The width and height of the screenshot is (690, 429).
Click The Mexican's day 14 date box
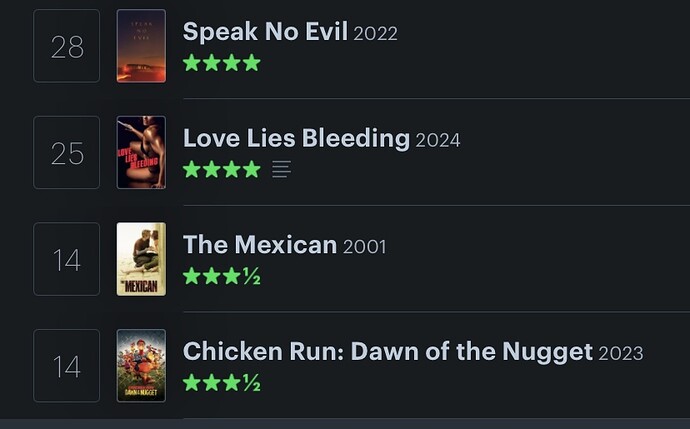[x=66, y=259]
